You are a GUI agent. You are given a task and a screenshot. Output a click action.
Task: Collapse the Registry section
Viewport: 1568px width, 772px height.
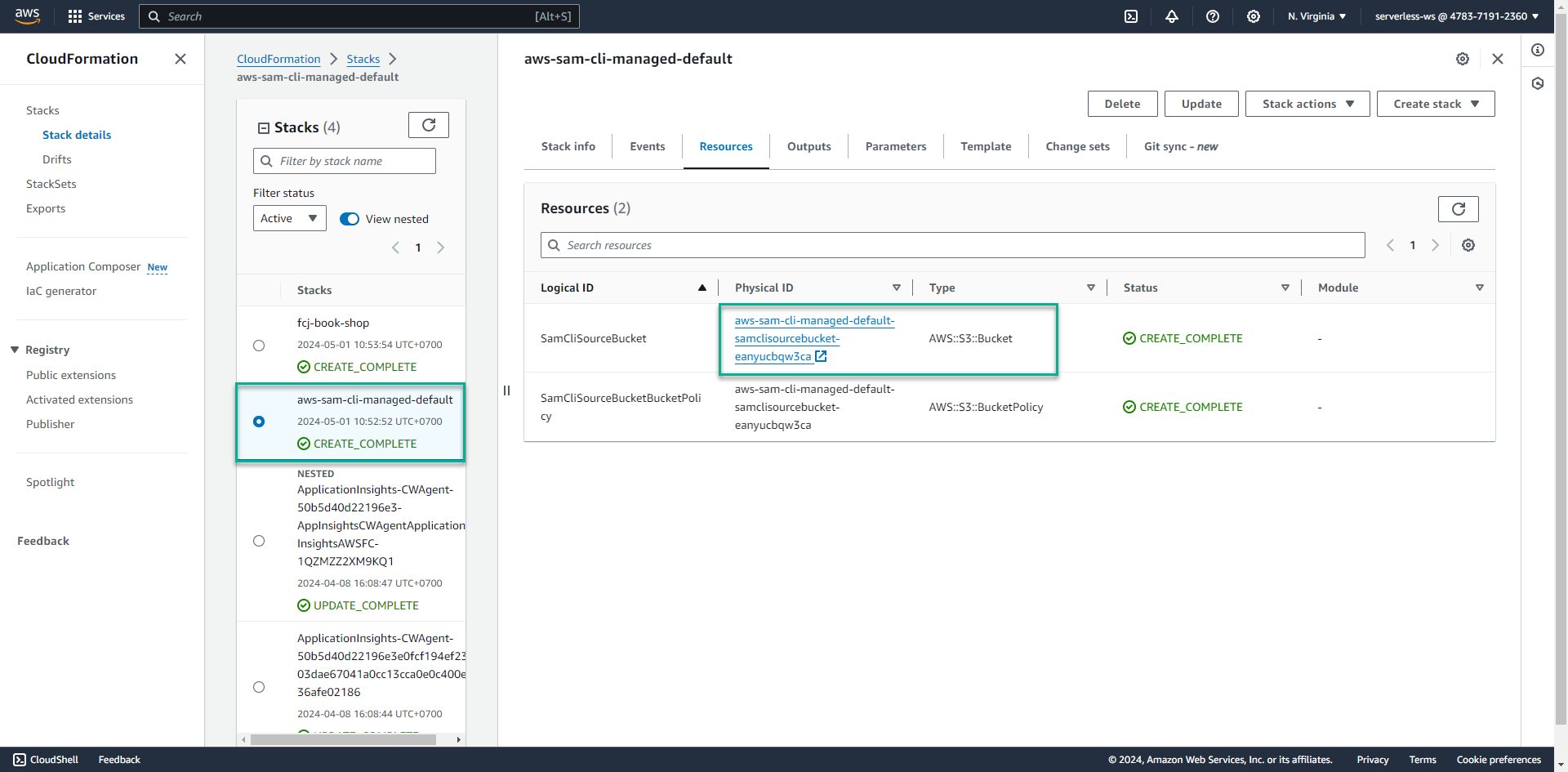click(15, 350)
